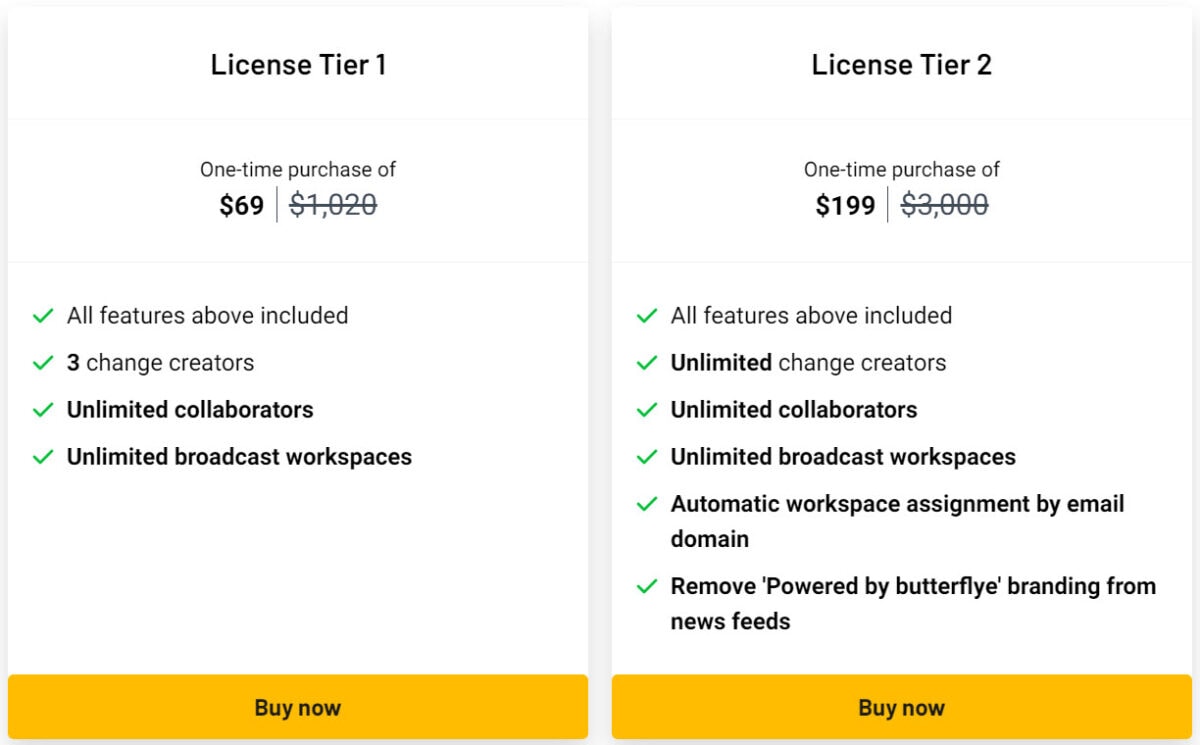Select the 'License Tier 2' heading
The width and height of the screenshot is (1200, 745).
(x=901, y=64)
